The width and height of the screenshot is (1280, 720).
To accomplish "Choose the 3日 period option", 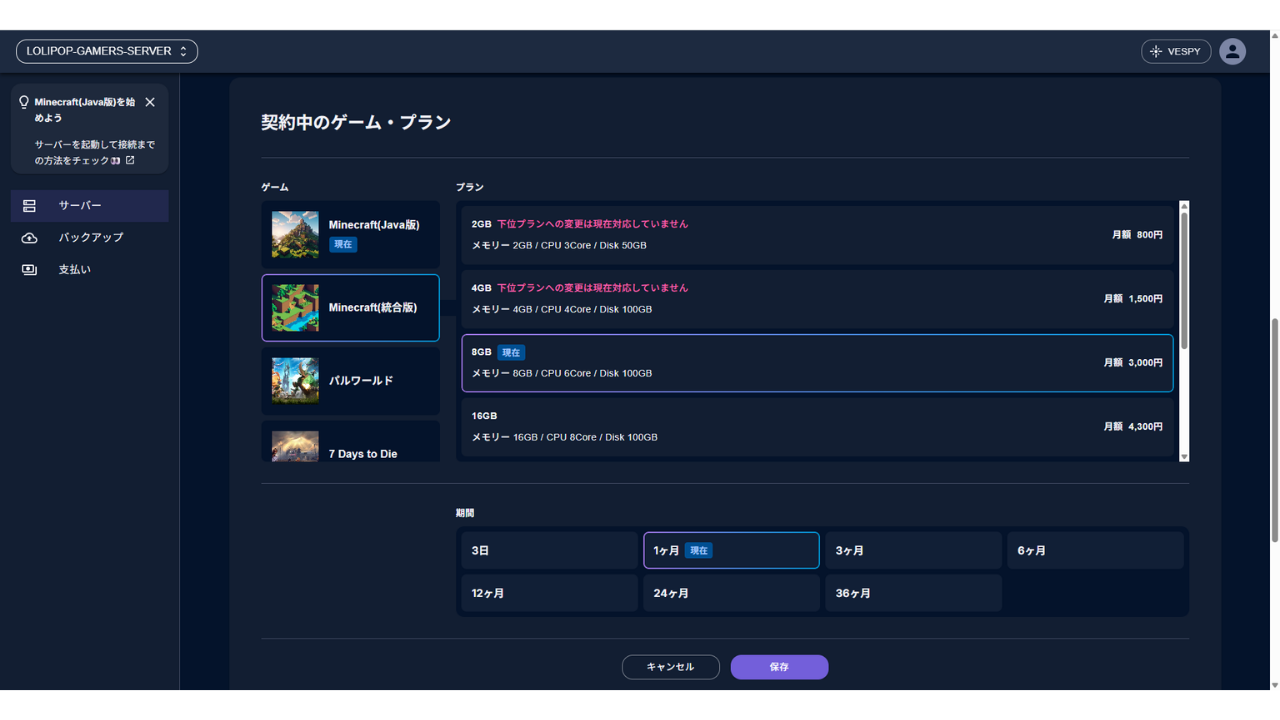I will (x=549, y=551).
